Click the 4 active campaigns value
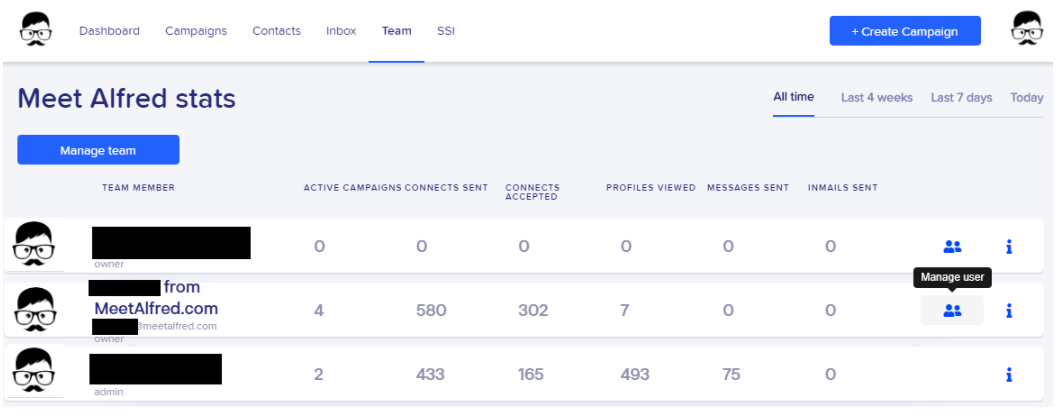This screenshot has width=1056, height=413. pos(319,311)
